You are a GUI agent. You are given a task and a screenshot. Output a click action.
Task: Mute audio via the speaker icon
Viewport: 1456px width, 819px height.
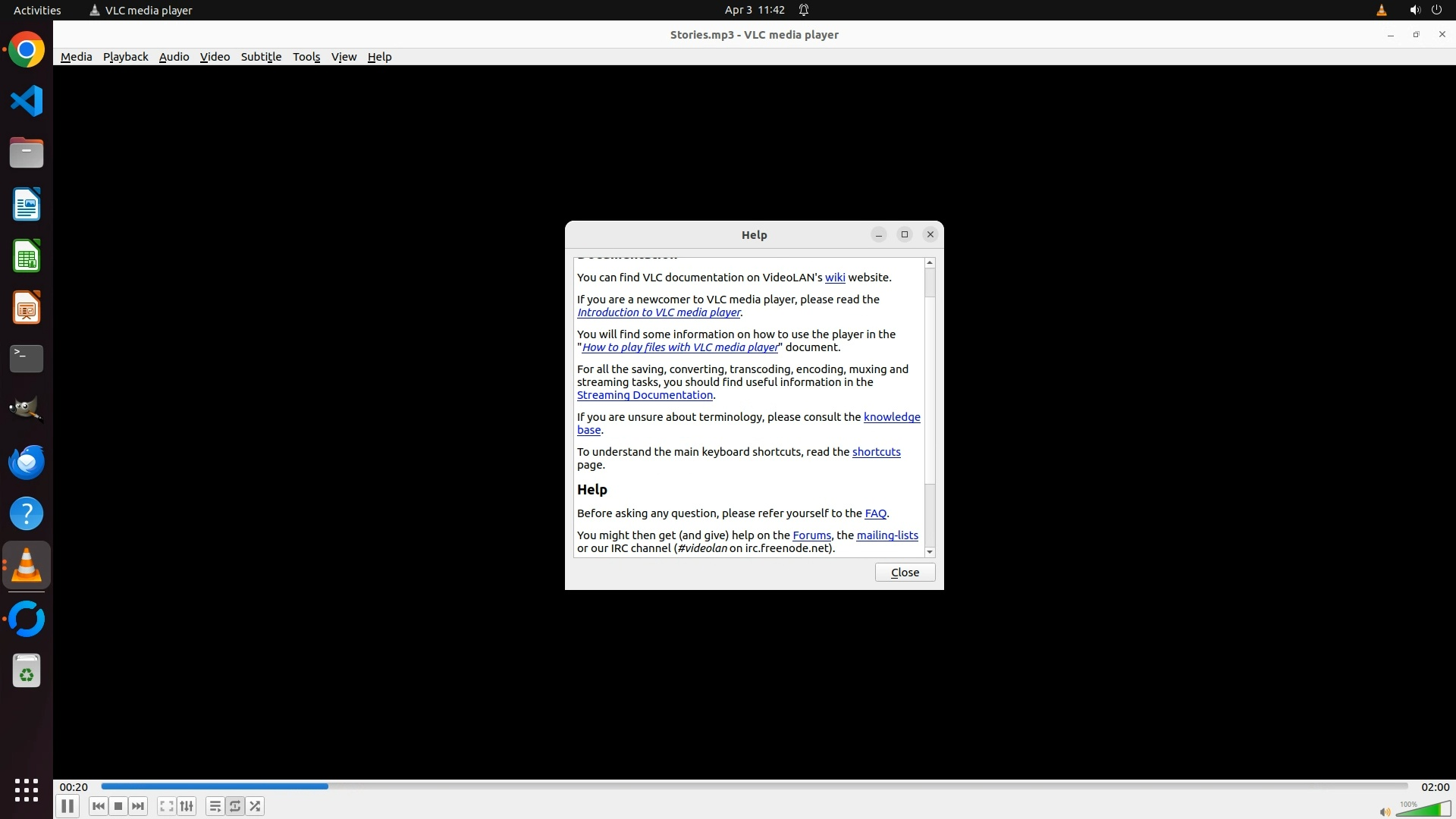1385,812
